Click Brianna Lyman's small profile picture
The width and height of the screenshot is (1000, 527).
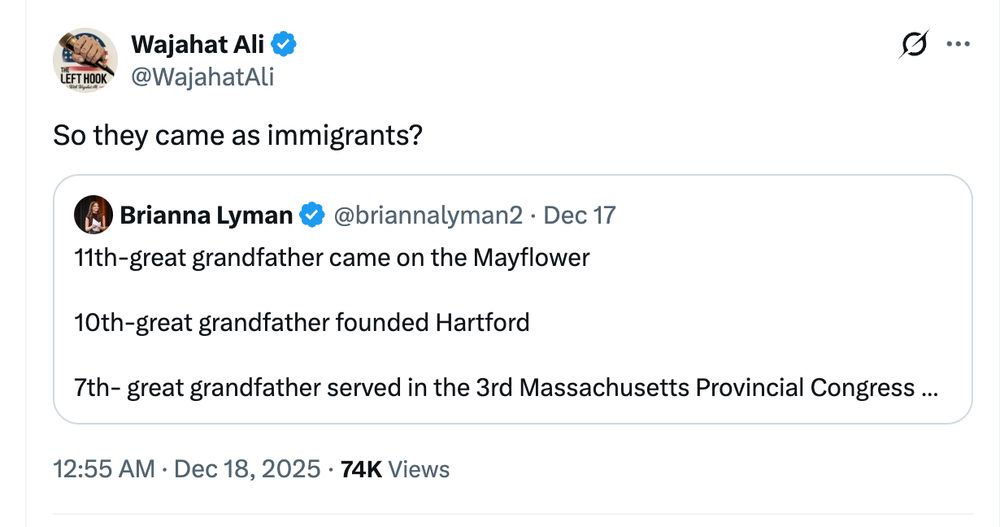pos(92,214)
